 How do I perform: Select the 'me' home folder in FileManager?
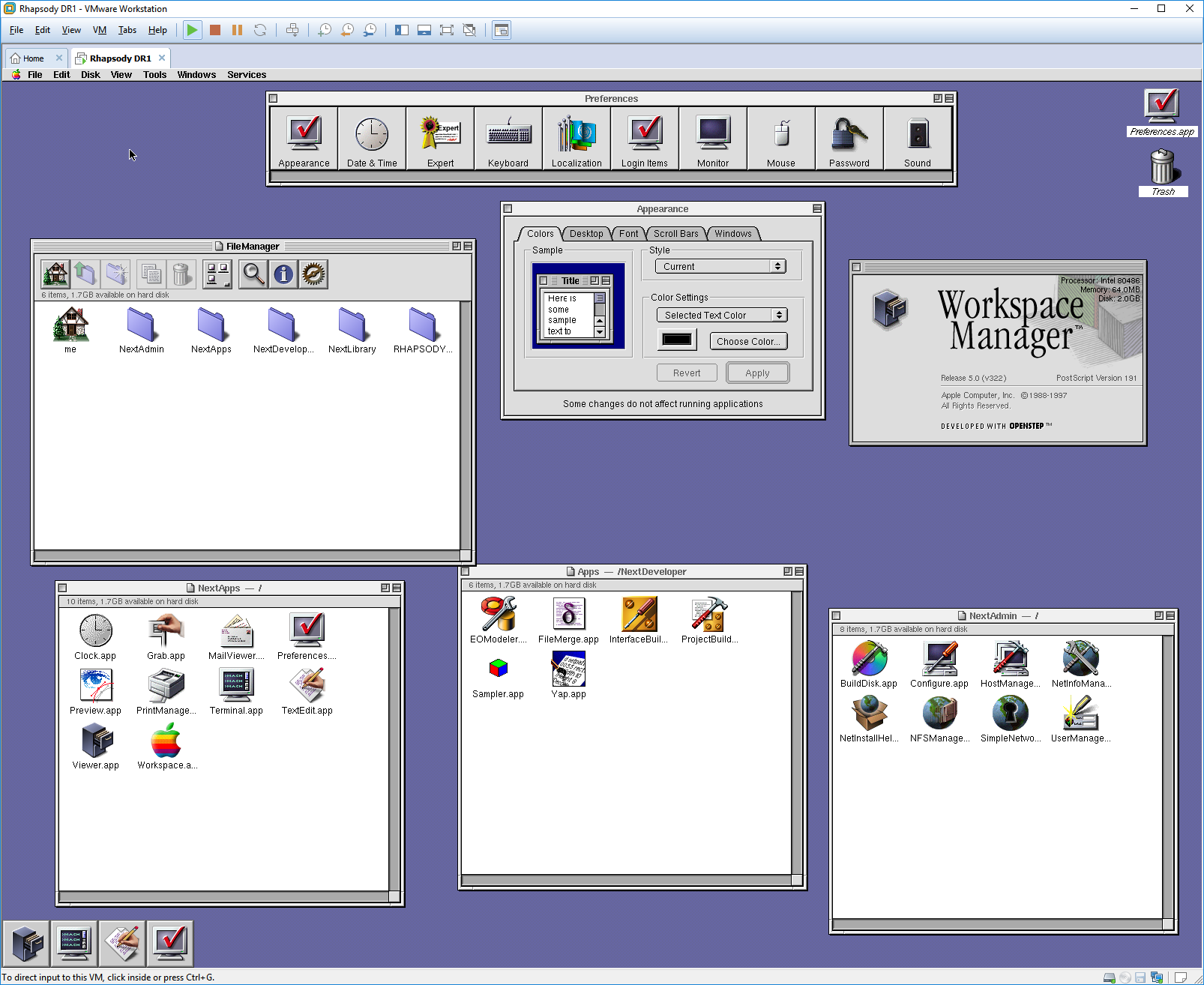[x=70, y=331]
